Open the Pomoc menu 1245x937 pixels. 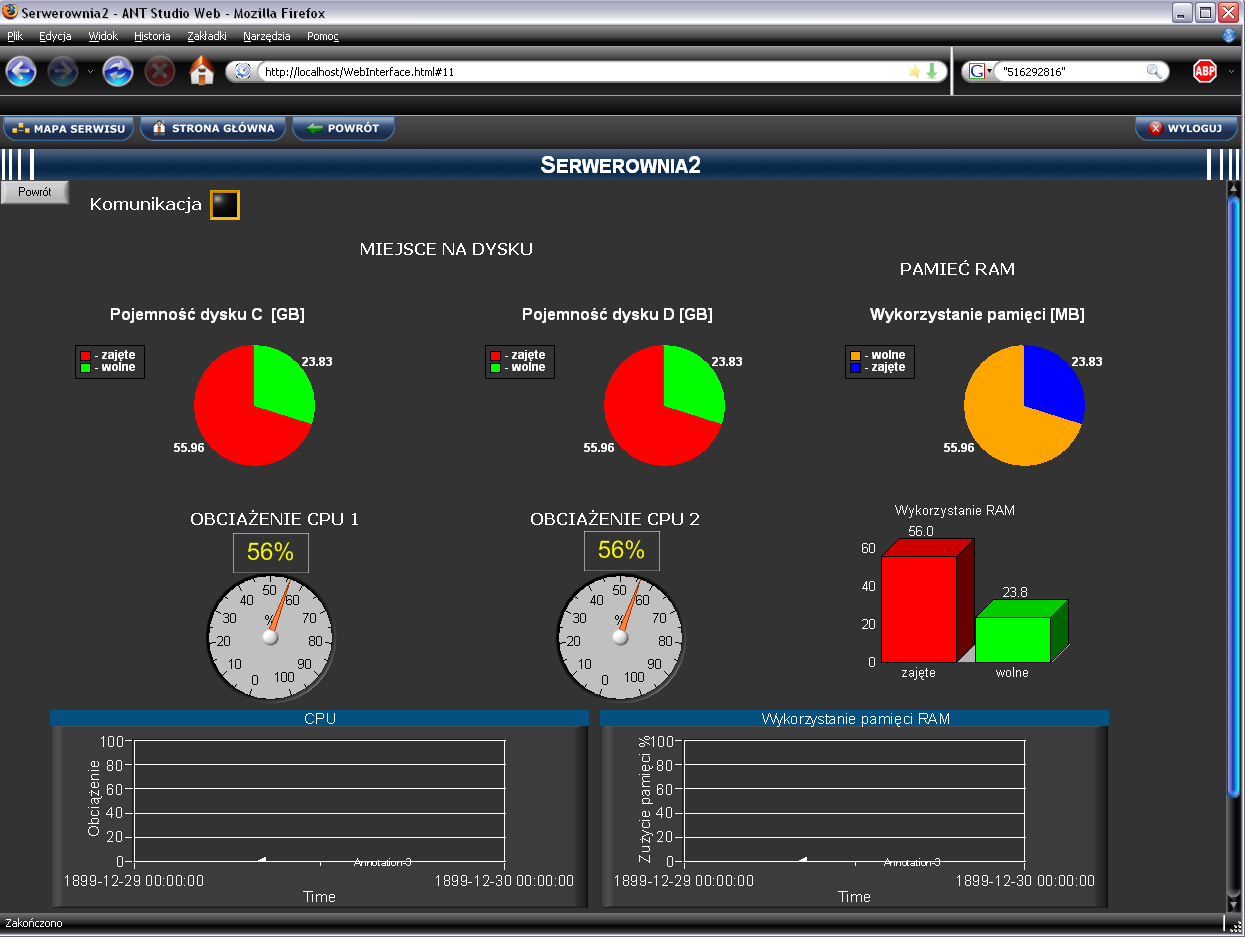point(323,36)
